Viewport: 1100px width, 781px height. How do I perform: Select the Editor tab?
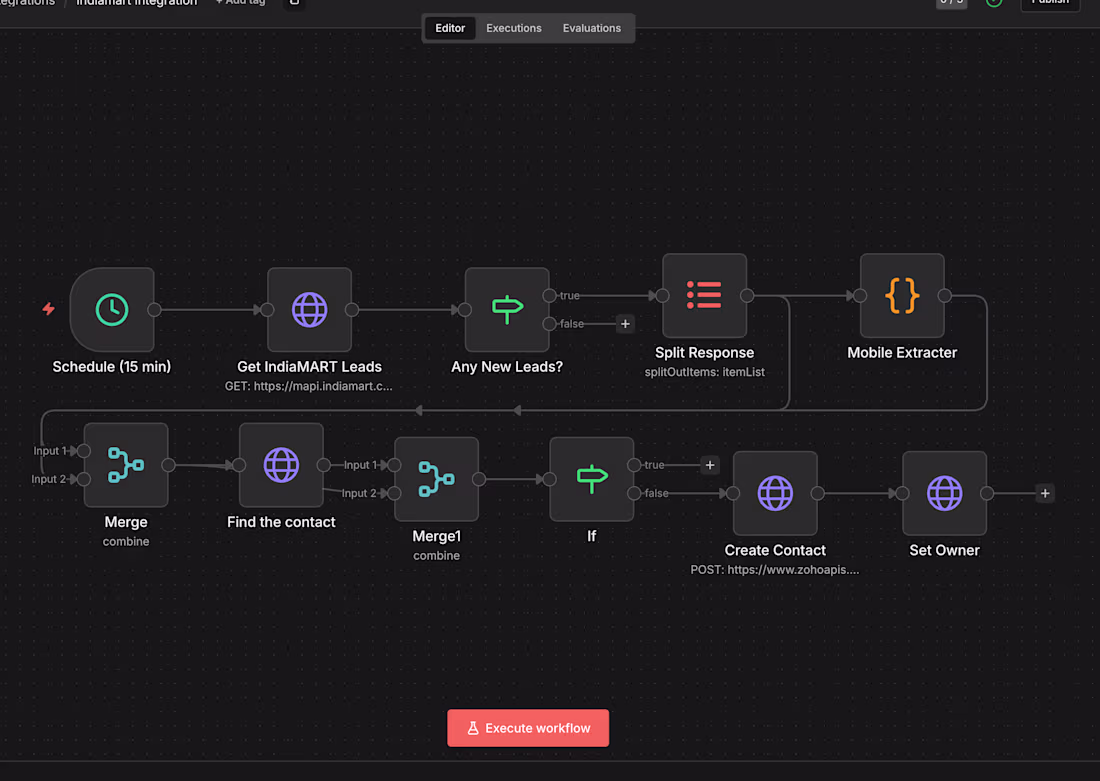pyautogui.click(x=450, y=28)
